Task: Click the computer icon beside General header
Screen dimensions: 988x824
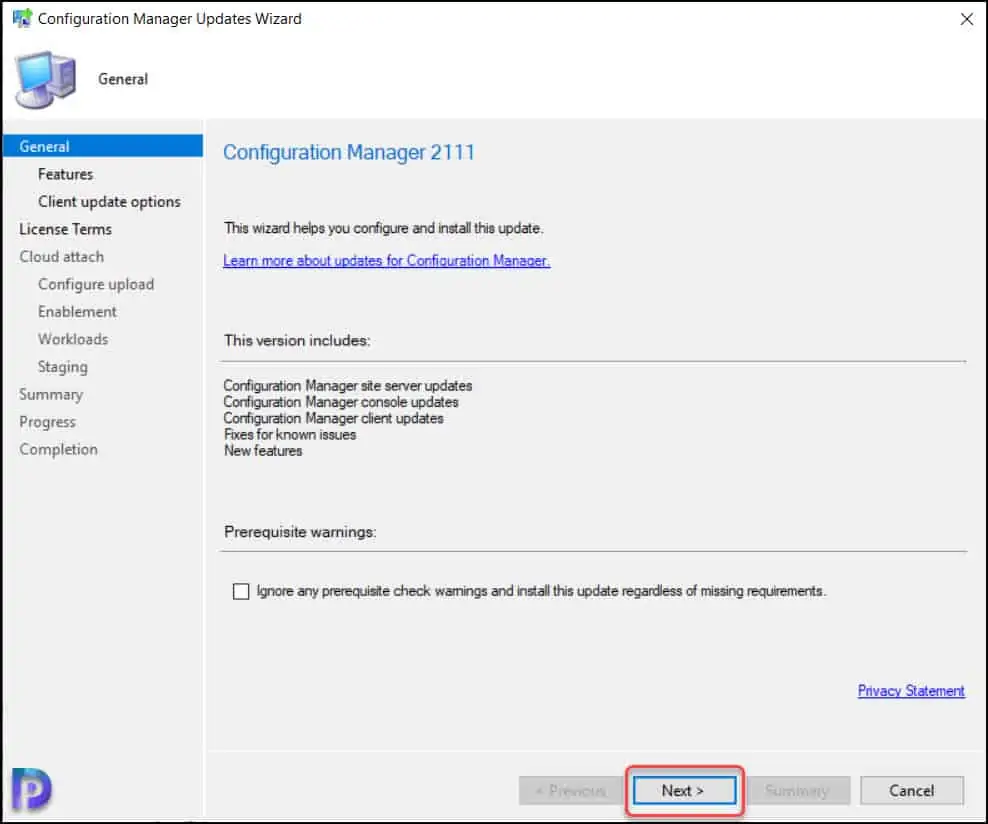Action: (45, 80)
